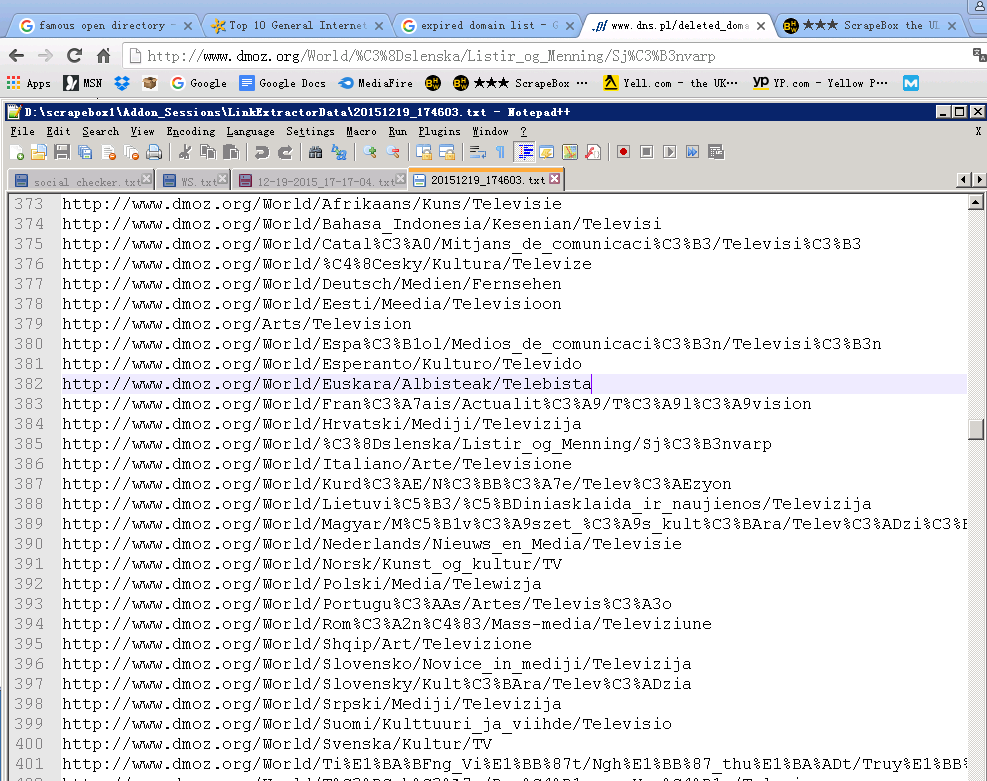The width and height of the screenshot is (987, 781).
Task: Open the Edit menu
Action: coord(58,132)
